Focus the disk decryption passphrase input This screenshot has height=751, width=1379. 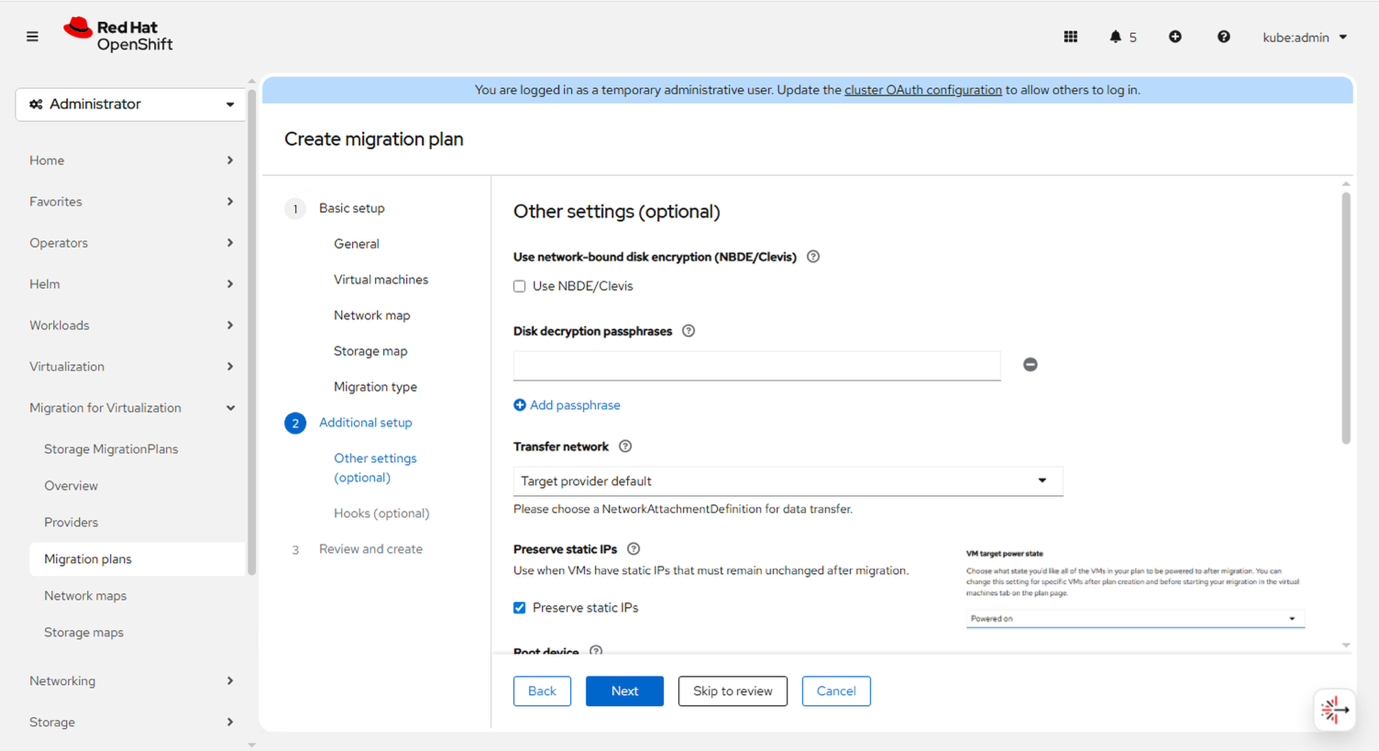(x=757, y=365)
